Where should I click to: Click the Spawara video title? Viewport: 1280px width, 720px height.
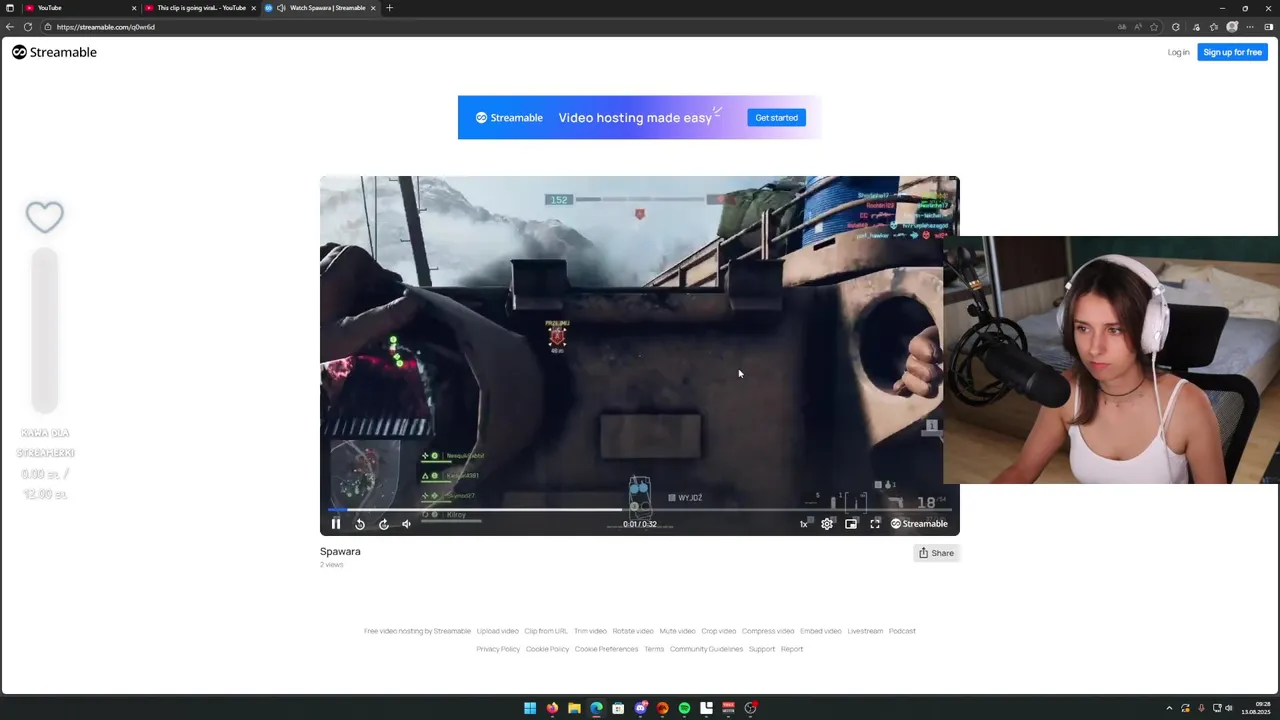[x=340, y=552]
